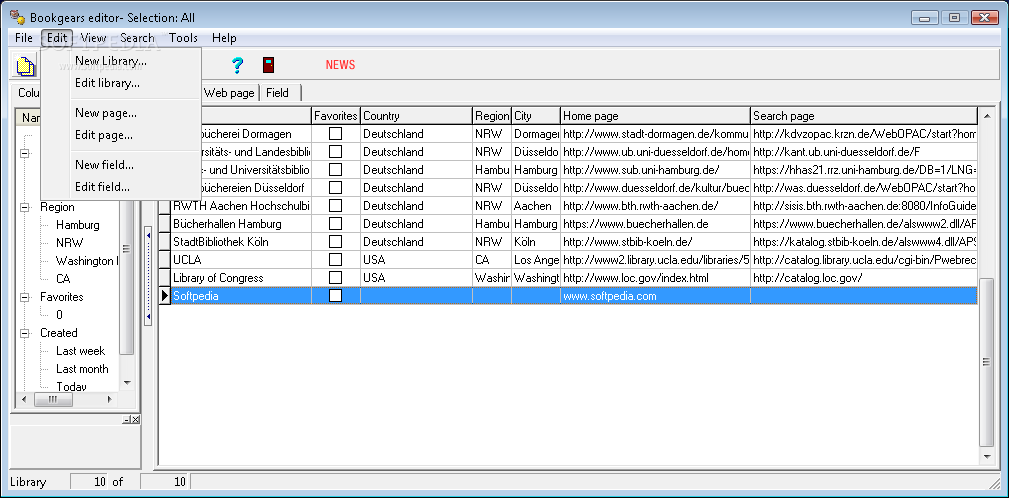Click the grid vertical scrollbar thumb
The width and height of the screenshot is (1009, 498).
tap(986, 362)
